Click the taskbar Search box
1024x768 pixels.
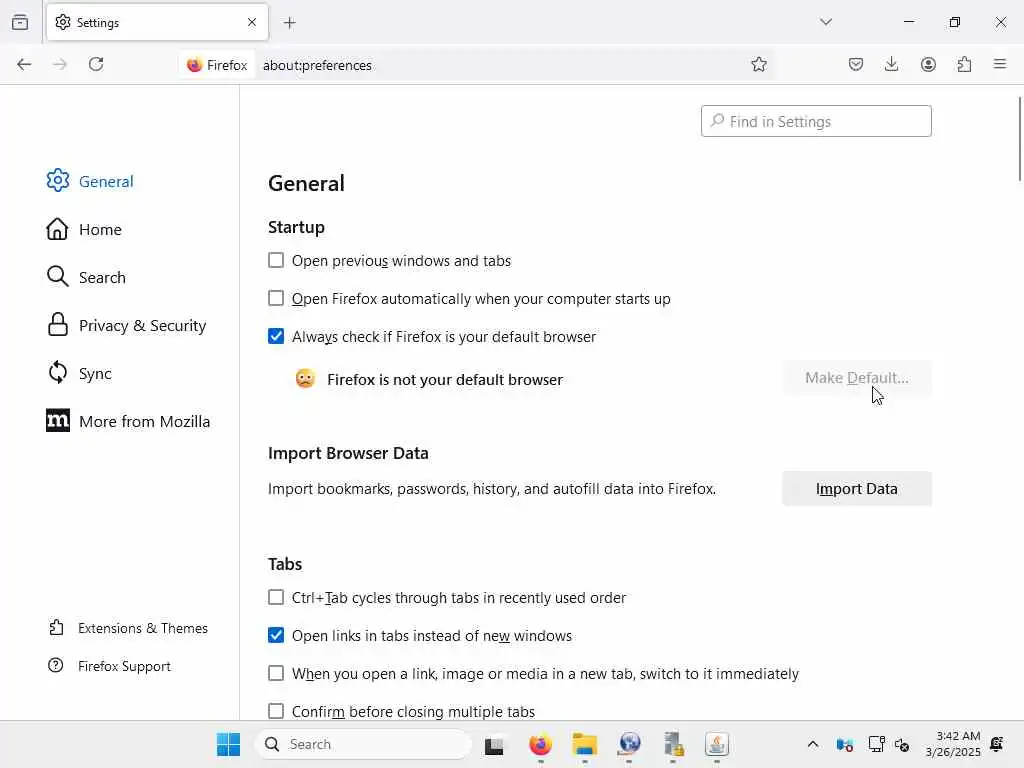click(x=363, y=744)
